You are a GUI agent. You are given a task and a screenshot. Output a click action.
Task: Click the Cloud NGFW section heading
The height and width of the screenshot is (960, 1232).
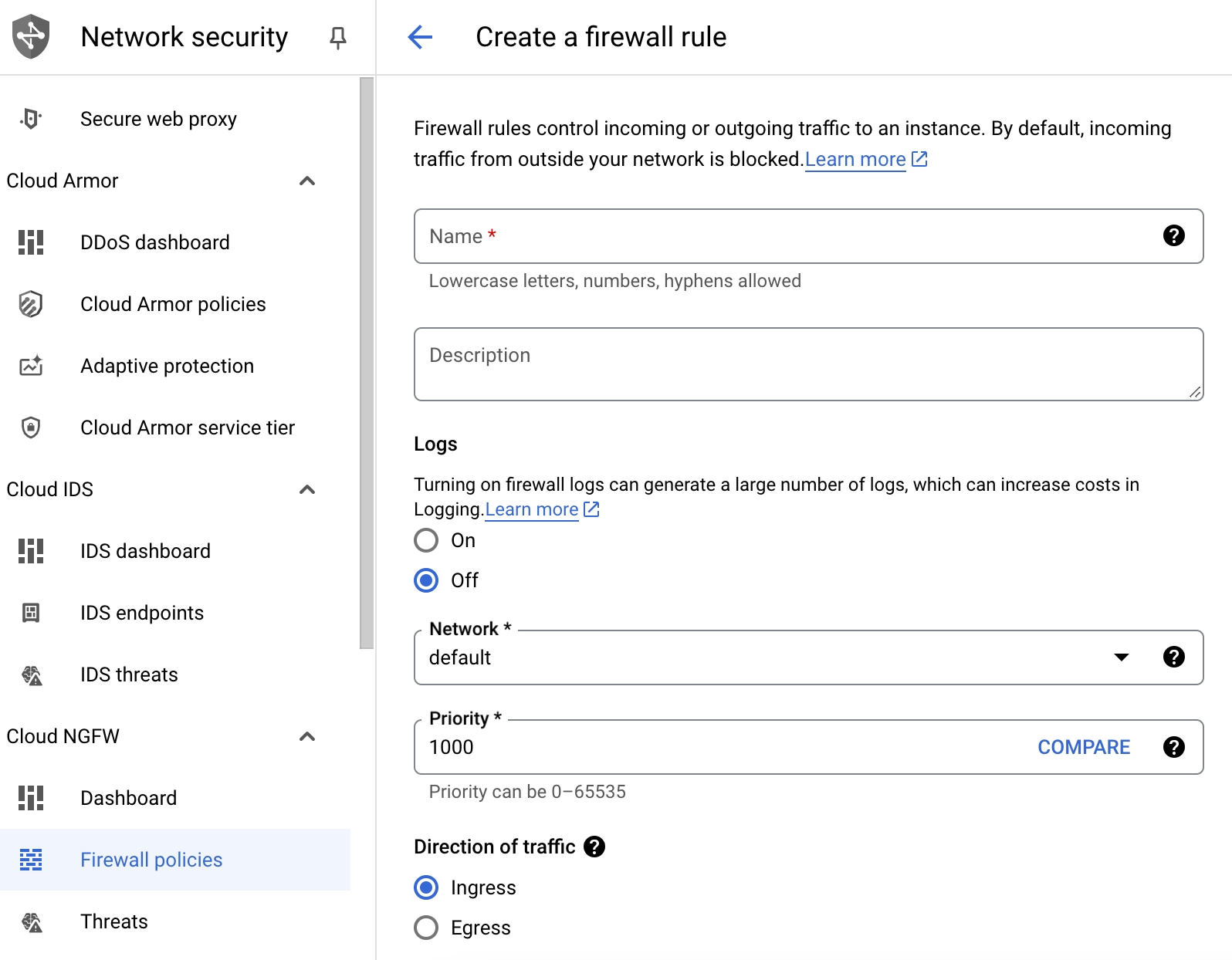pos(63,736)
